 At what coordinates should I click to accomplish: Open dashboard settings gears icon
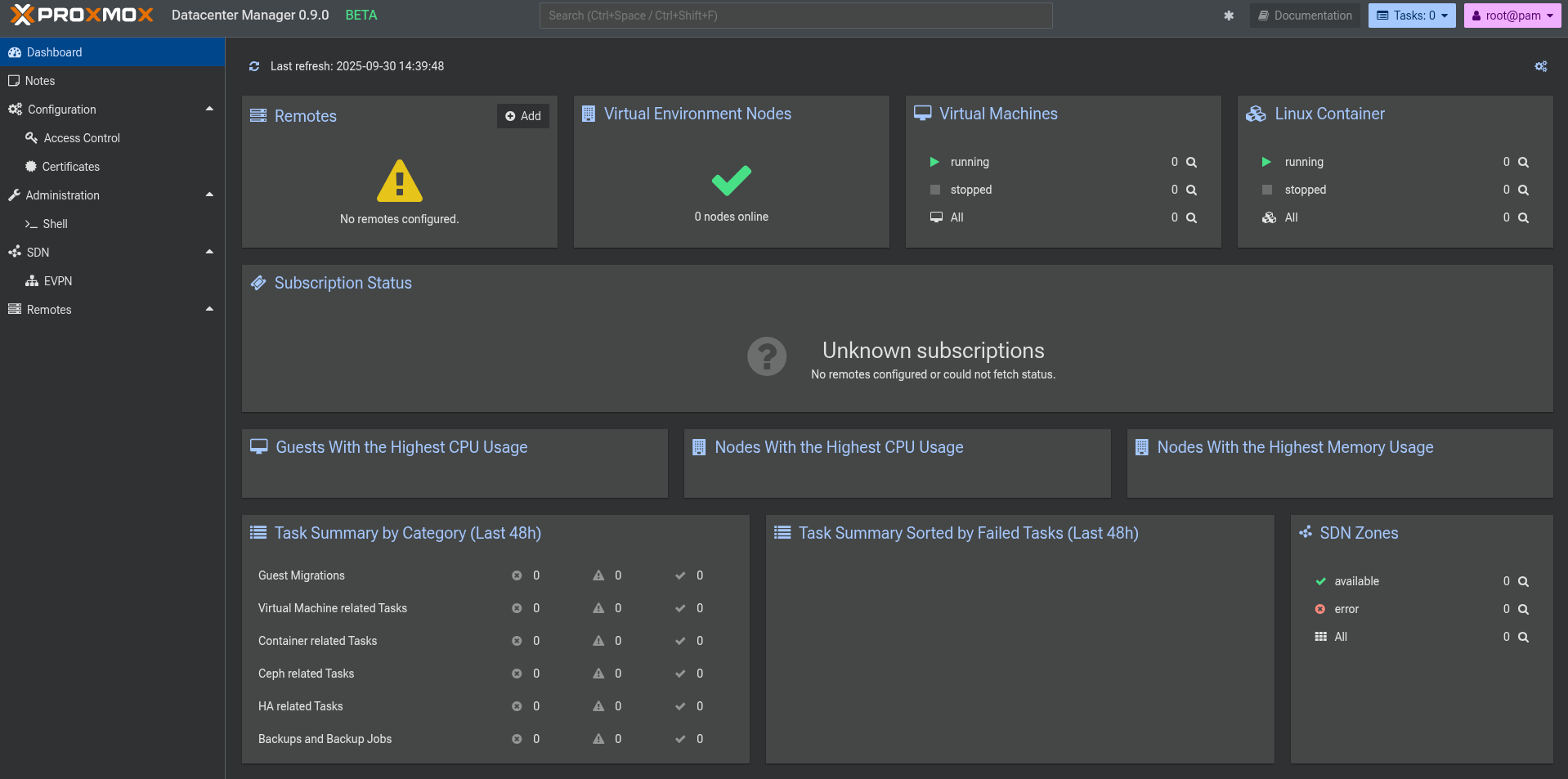tap(1540, 66)
